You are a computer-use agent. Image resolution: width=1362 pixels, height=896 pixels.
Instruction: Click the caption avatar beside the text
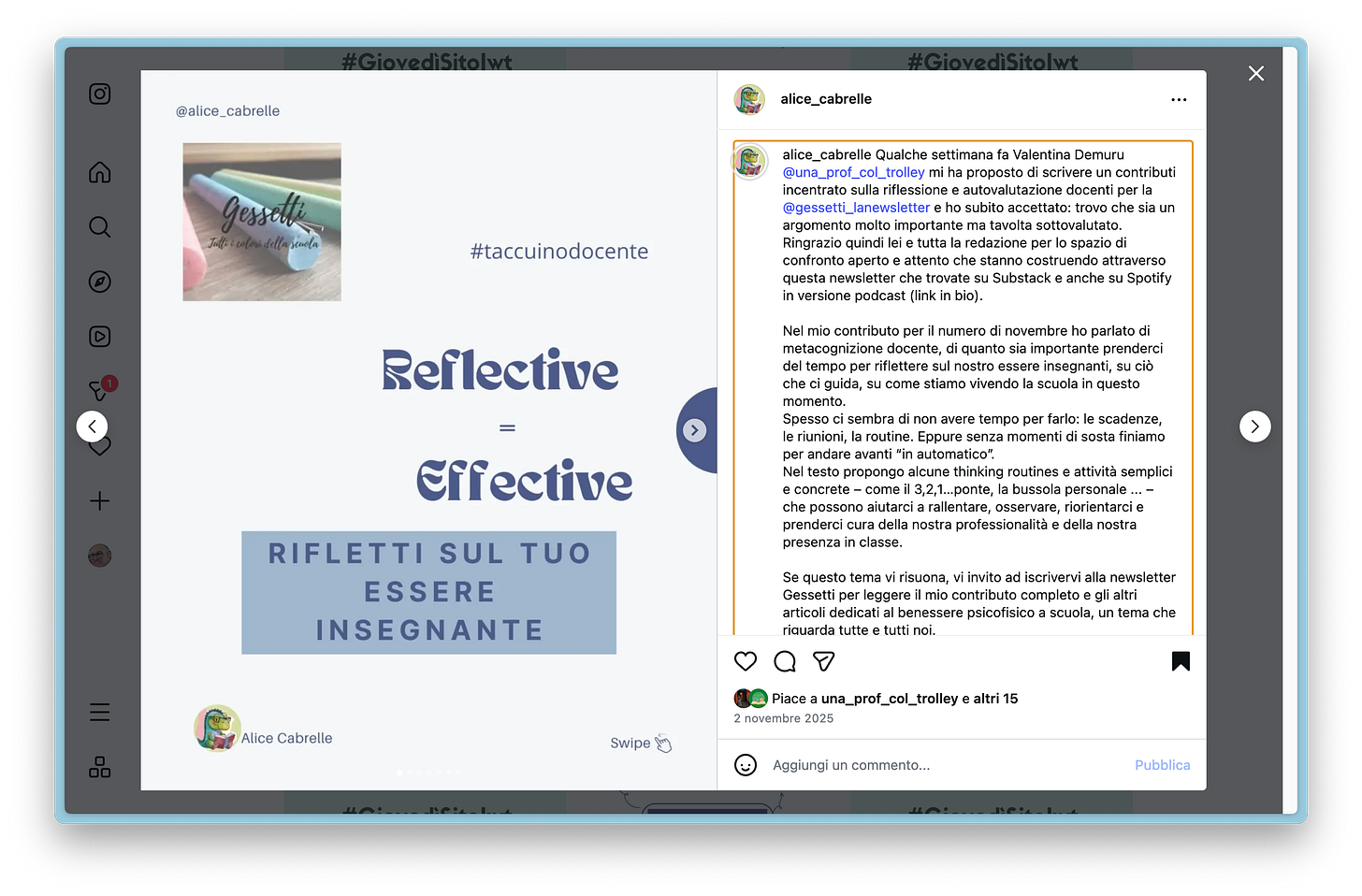(x=749, y=161)
